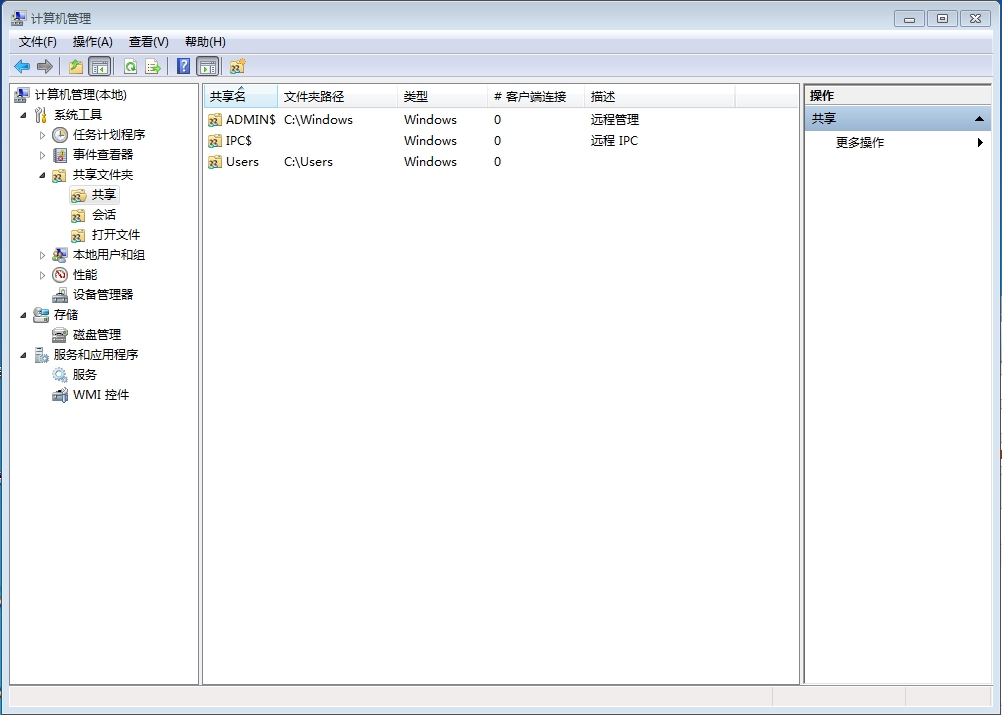The image size is (1002, 715).
Task: Open the 帮助(H) menu
Action: [x=205, y=42]
